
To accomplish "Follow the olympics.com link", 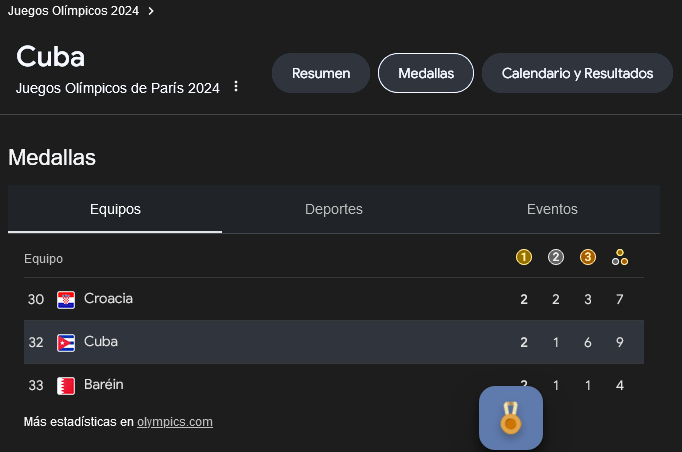I will [x=175, y=422].
